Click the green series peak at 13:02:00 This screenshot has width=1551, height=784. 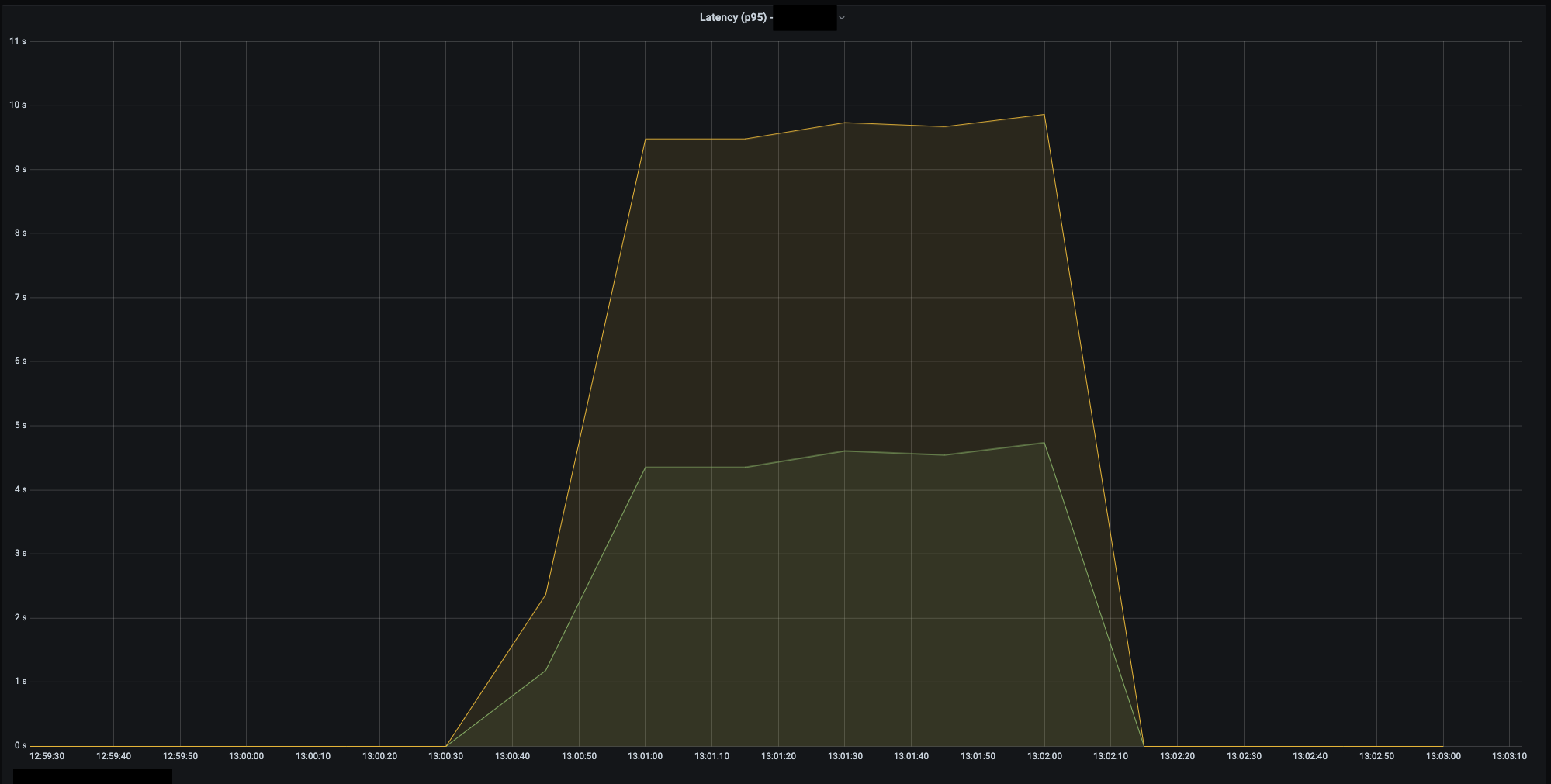pyautogui.click(x=1044, y=443)
